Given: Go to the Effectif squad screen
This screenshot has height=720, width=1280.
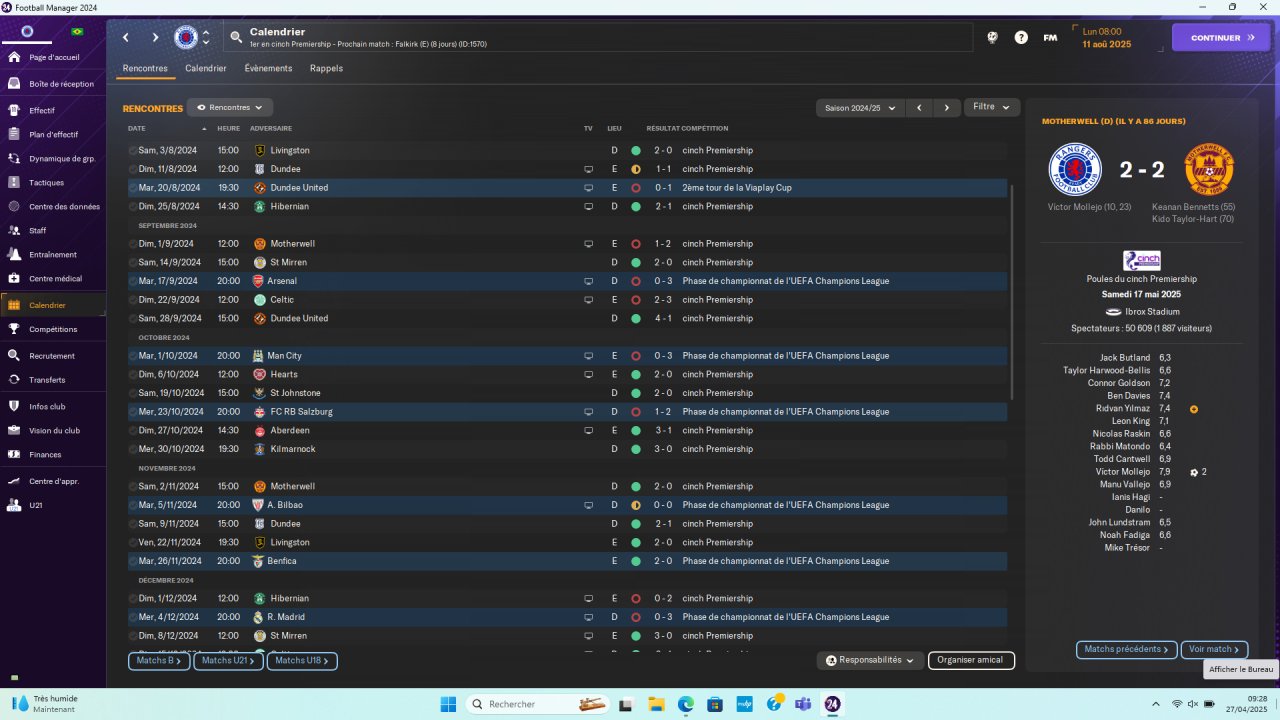Looking at the screenshot, I should point(42,110).
